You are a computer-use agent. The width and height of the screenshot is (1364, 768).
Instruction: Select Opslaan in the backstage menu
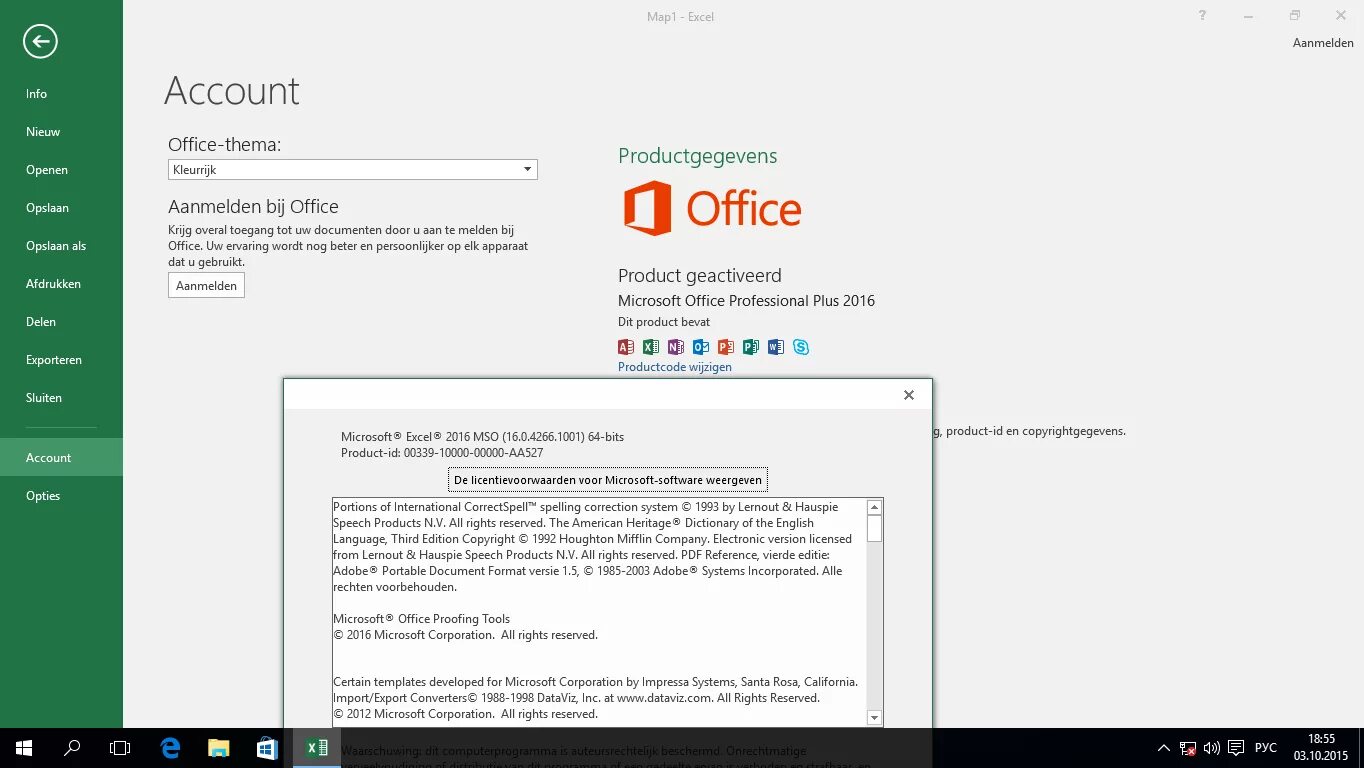61,208
